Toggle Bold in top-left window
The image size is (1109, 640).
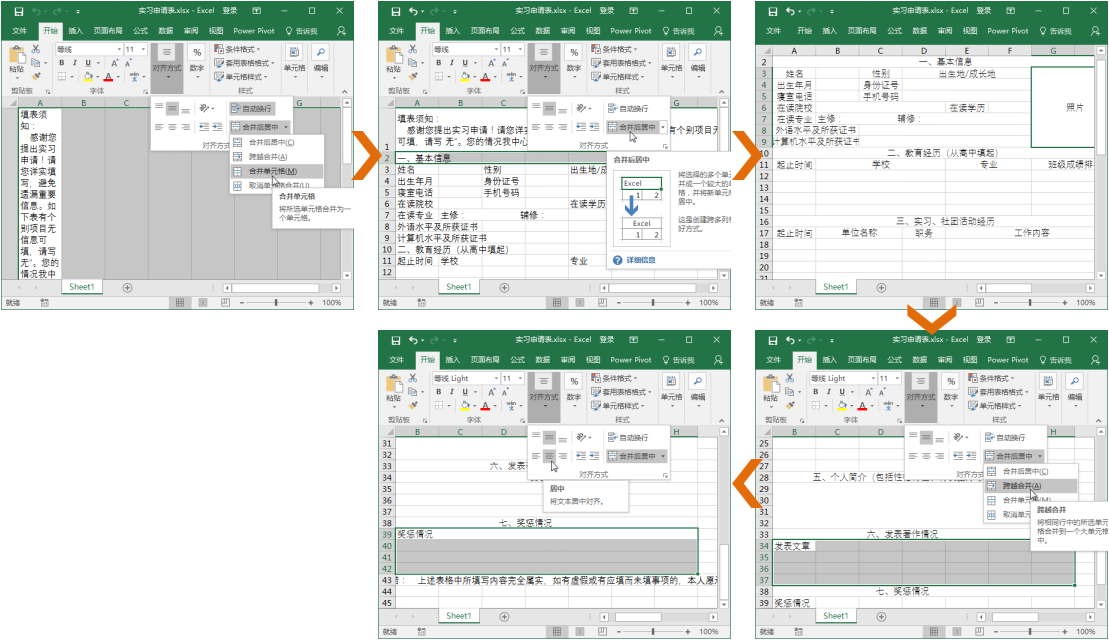coord(62,63)
